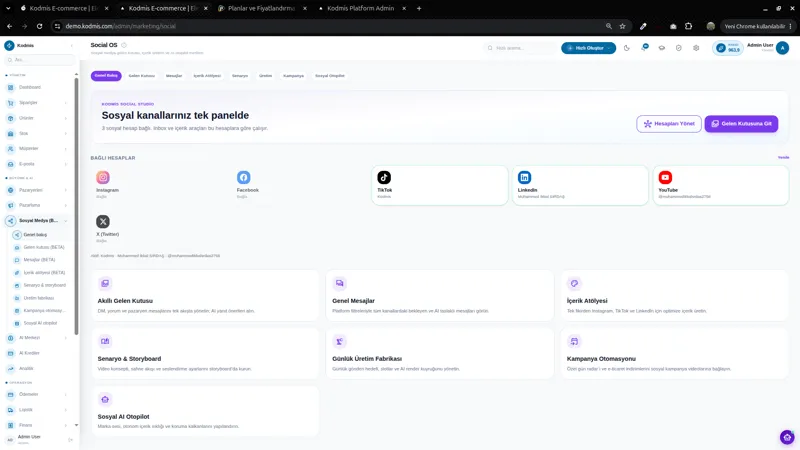The width and height of the screenshot is (800, 450).
Task: Expand the Ürünler submenu chevron
Action: (x=66, y=118)
